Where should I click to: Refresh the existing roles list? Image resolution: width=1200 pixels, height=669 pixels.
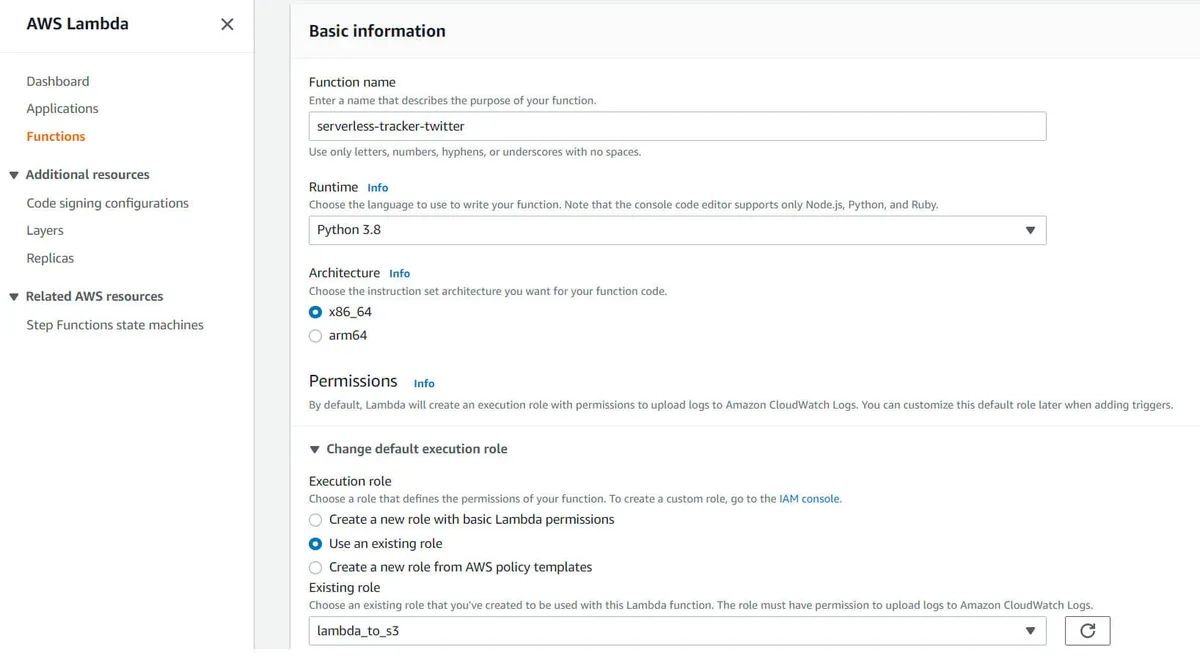click(x=1087, y=631)
